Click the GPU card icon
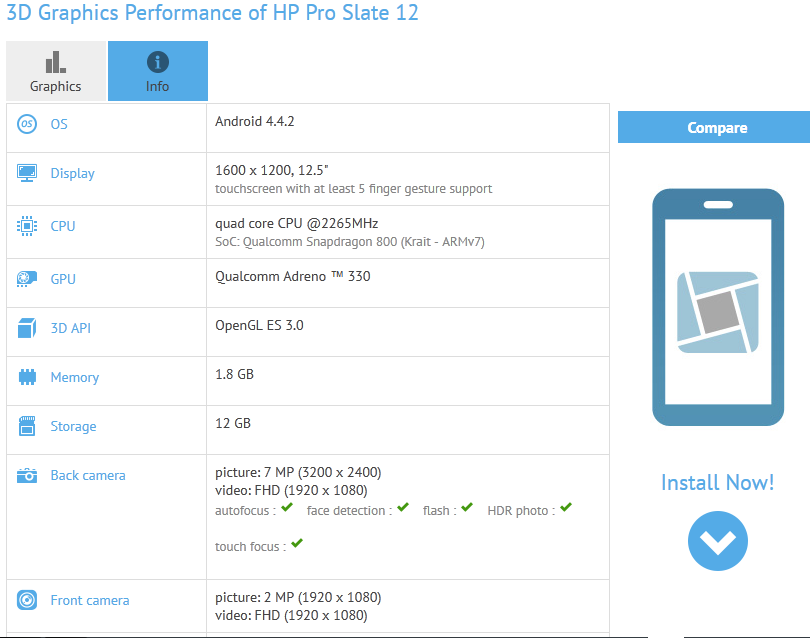 (27, 279)
